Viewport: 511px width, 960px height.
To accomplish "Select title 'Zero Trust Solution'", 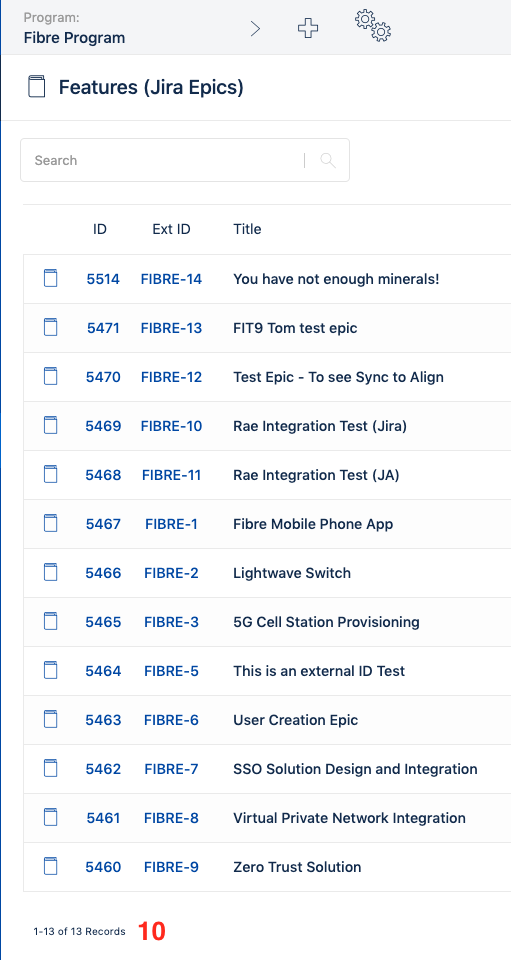I will (x=297, y=867).
